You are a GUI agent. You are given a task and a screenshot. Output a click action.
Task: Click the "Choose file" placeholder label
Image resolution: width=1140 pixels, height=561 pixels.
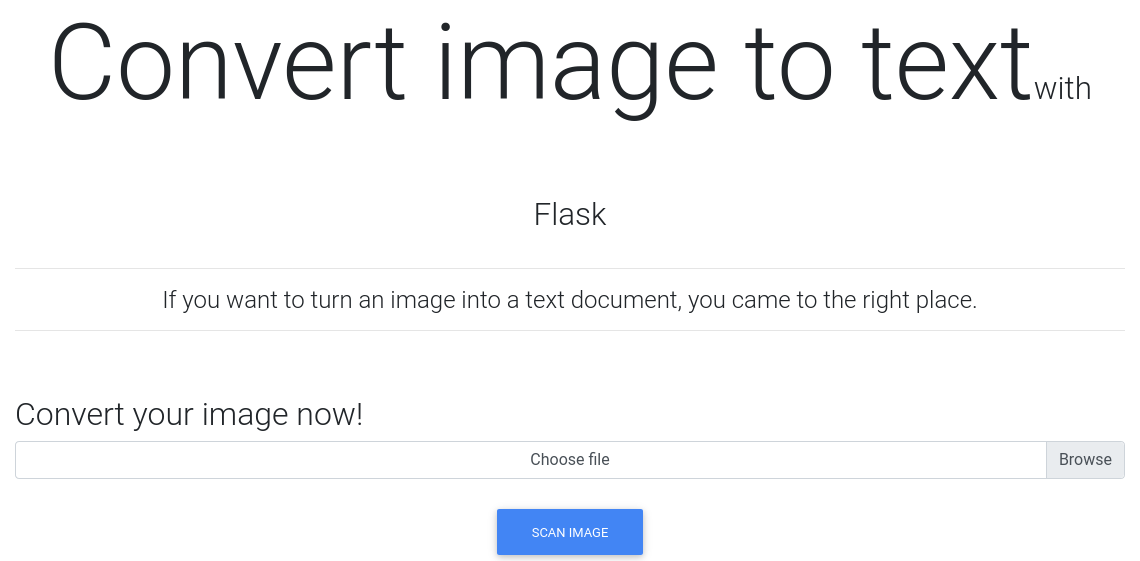tap(569, 460)
